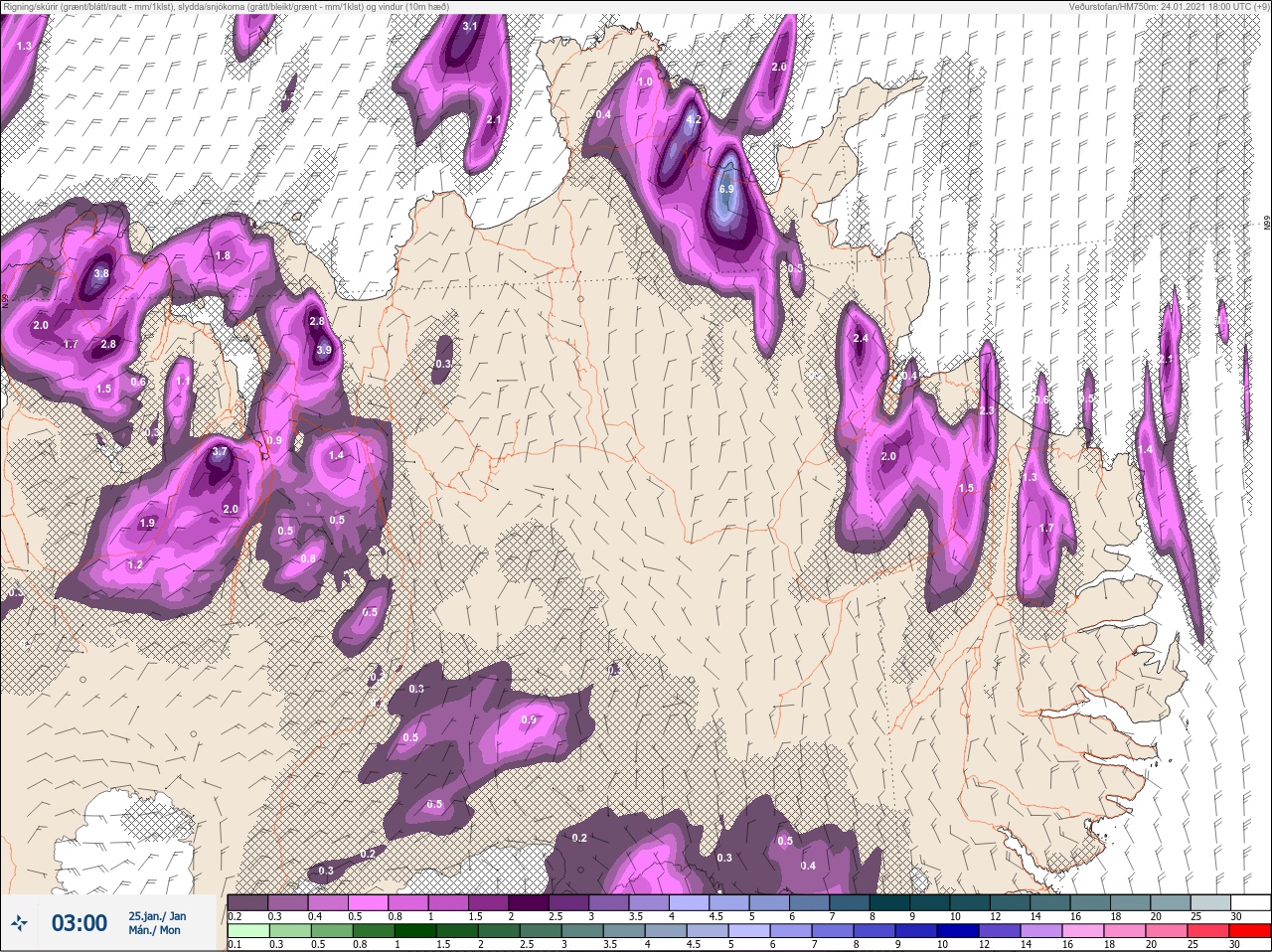Screen dimensions: 1272x952
Task: Click the 6.9 snowfall peak label
Action: coord(725,189)
